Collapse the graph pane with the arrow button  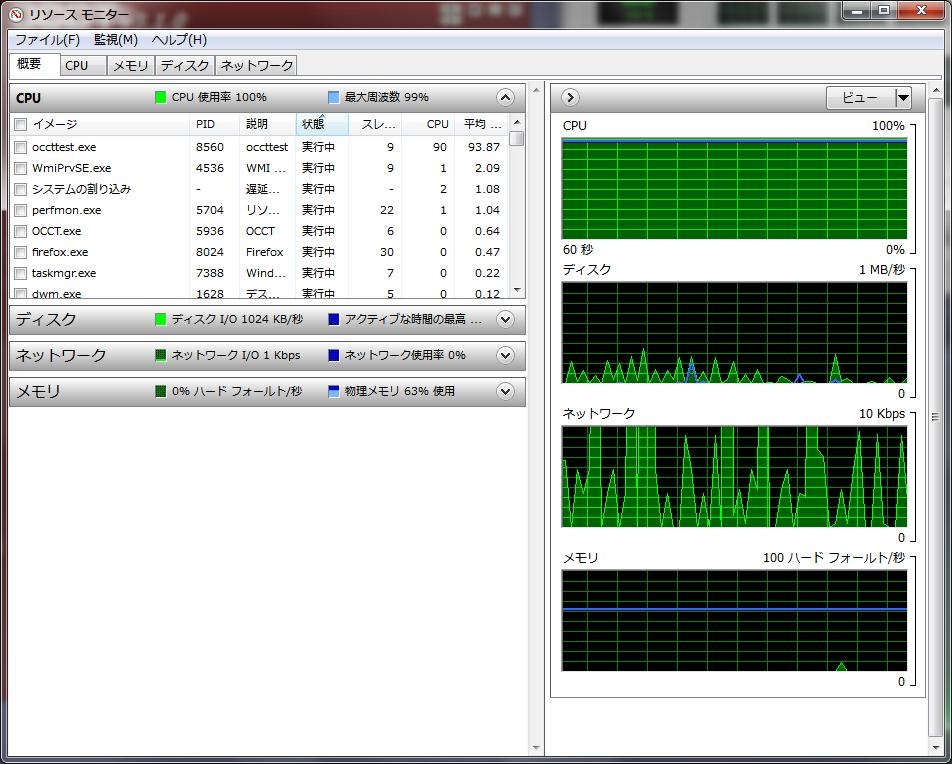[570, 98]
